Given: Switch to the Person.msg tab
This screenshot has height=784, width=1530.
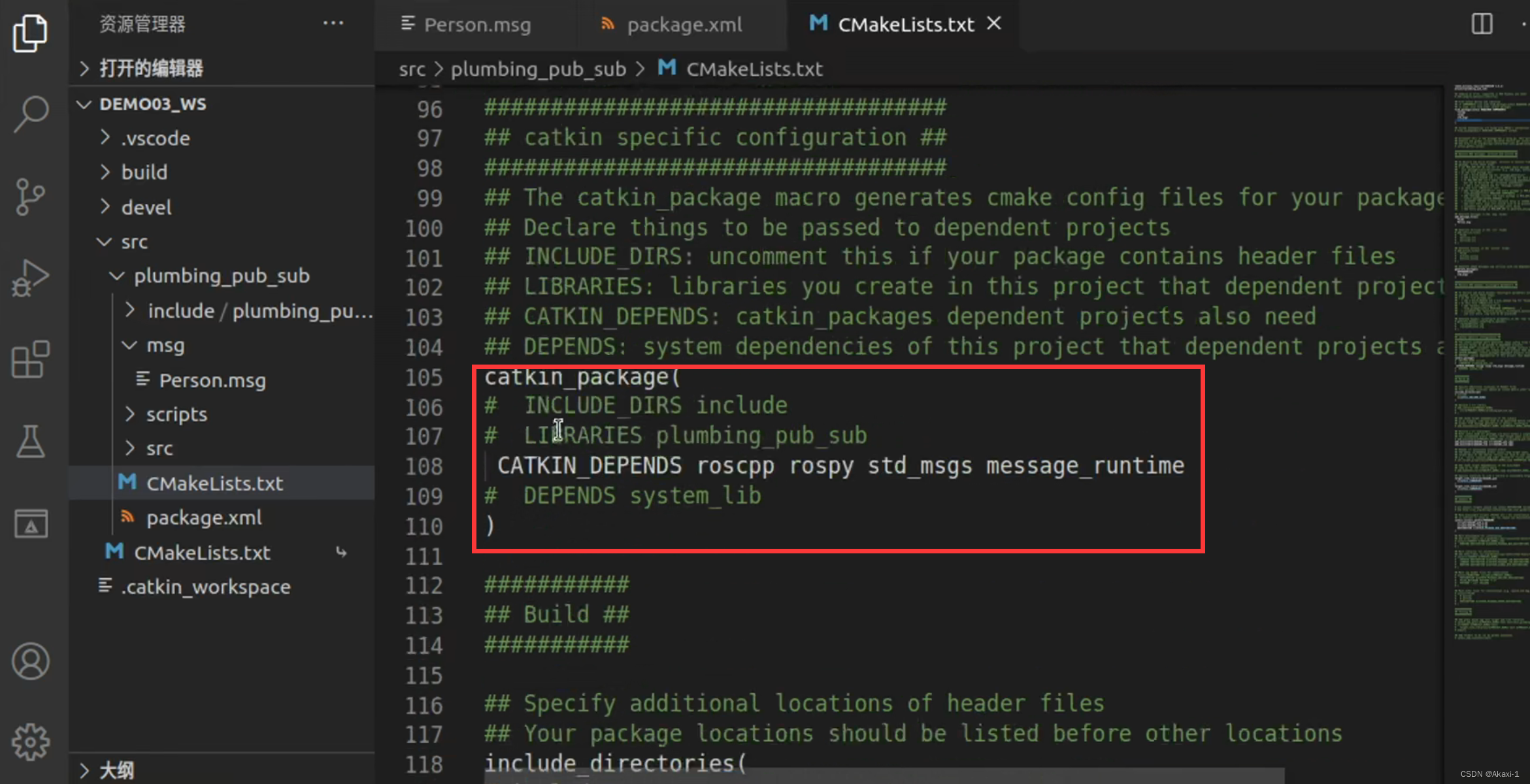Looking at the screenshot, I should coord(476,25).
